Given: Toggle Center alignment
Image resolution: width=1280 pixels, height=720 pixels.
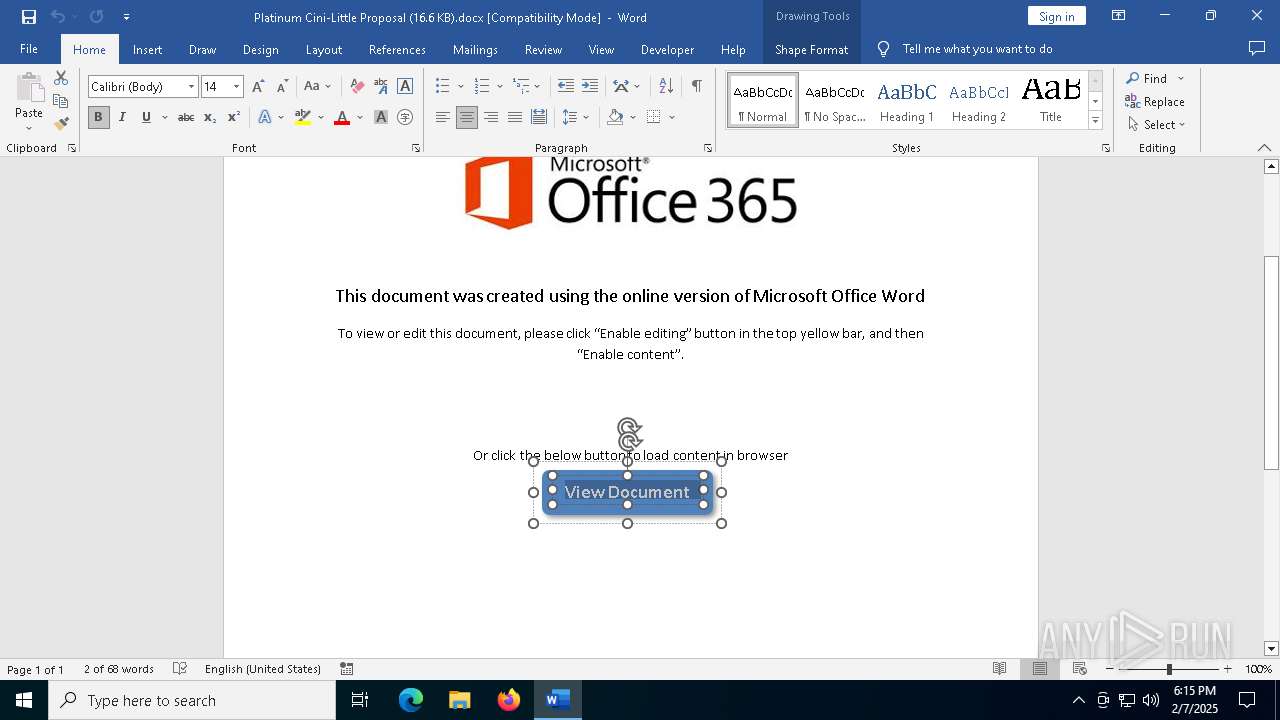Looking at the screenshot, I should click(467, 117).
